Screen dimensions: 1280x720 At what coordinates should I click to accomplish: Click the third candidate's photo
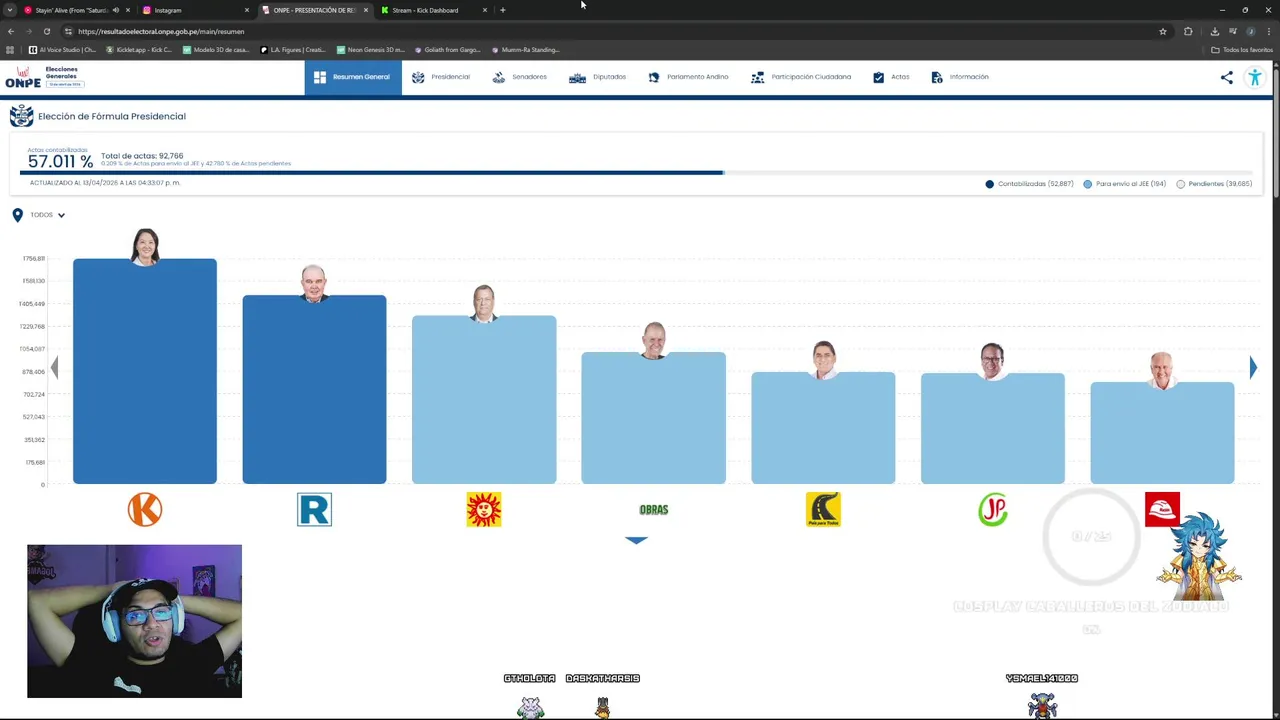484,303
